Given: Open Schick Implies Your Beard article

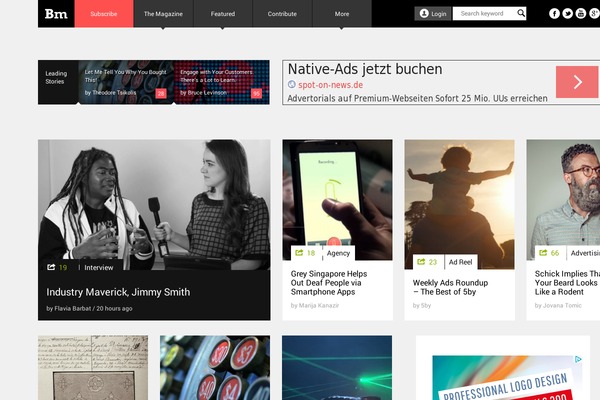Looking at the screenshot, I should 567,283.
